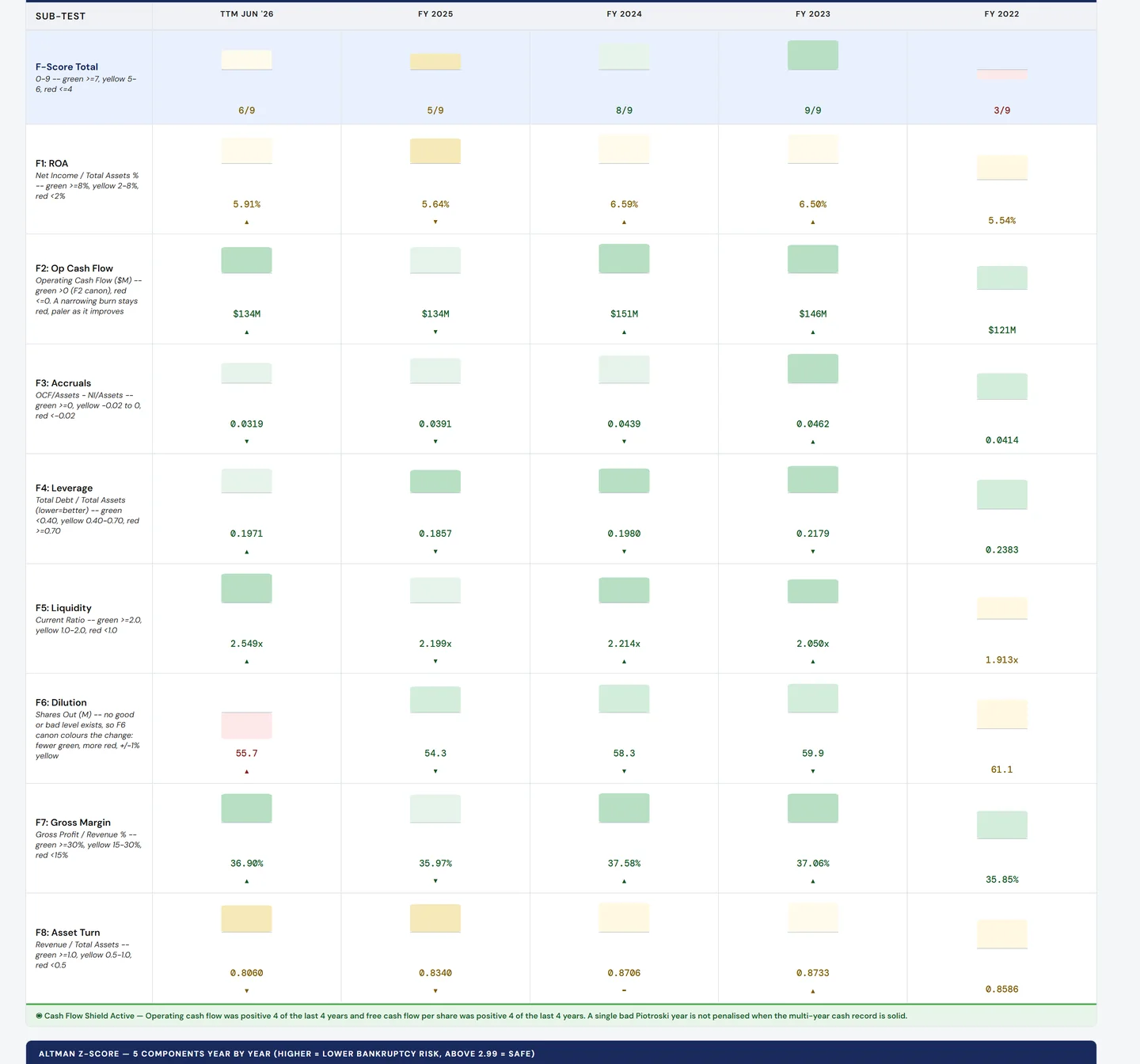This screenshot has height=1064, width=1140.
Task: Click the 1.913x Liquidity value
Action: [x=1002, y=660]
